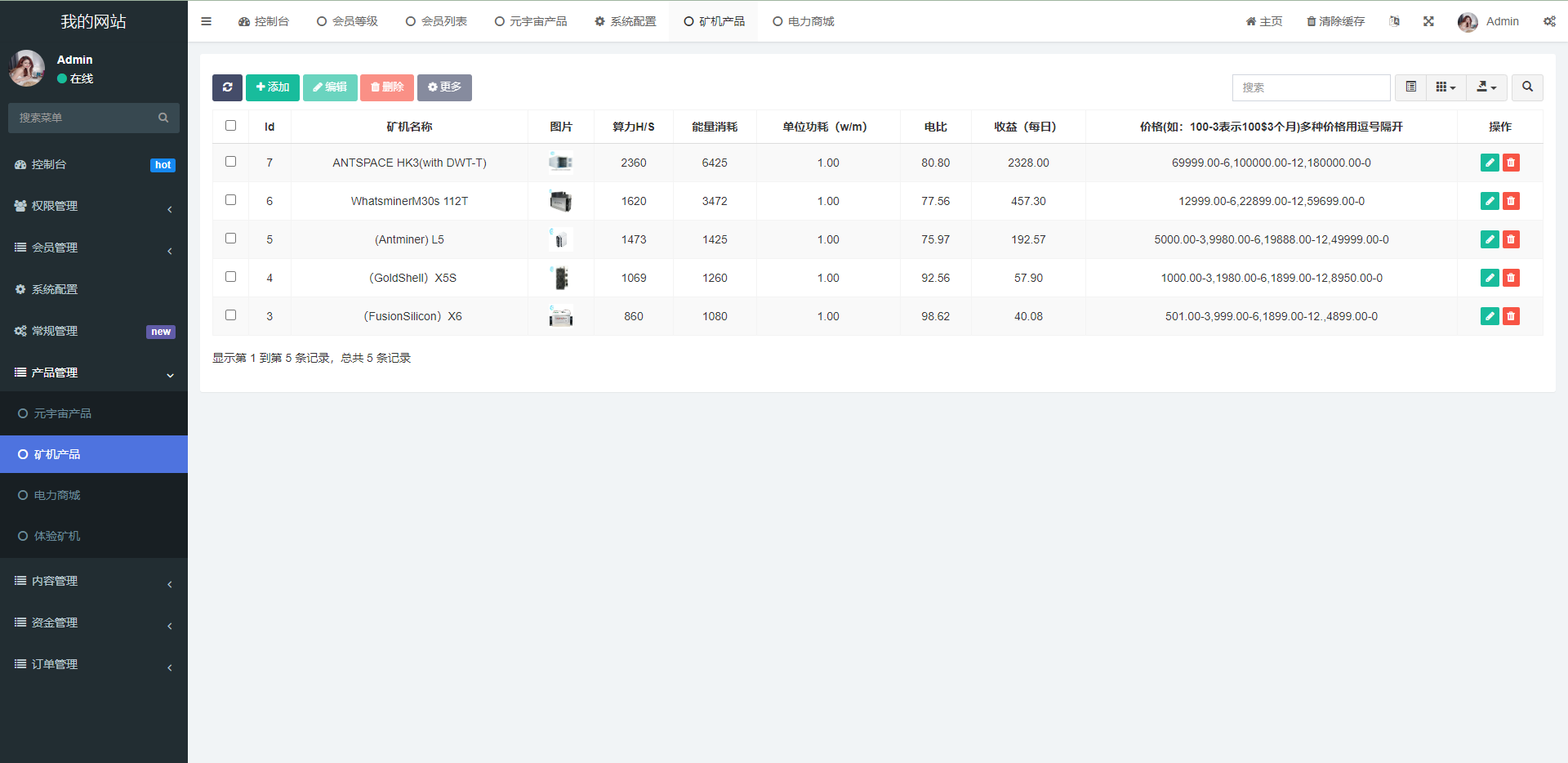Click the refresh button above the table

227,87
